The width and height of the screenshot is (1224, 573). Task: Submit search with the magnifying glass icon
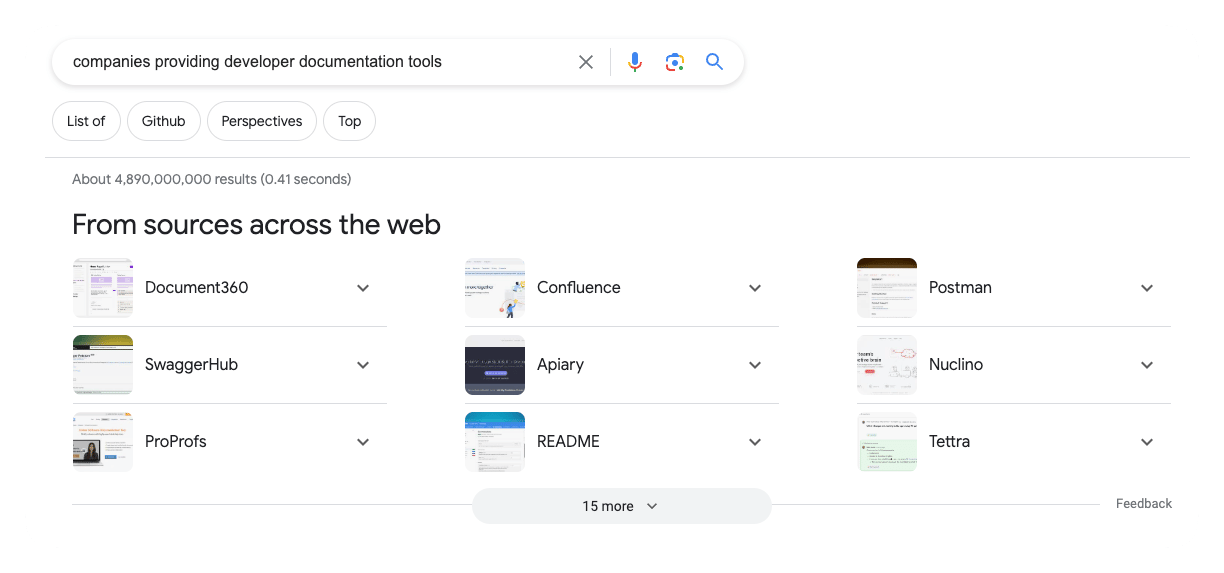(x=714, y=62)
